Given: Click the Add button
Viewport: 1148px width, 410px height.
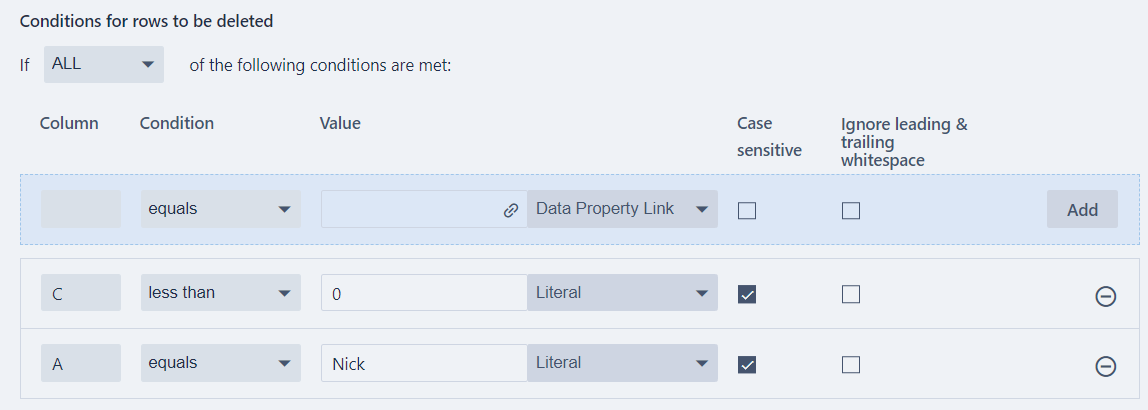Looking at the screenshot, I should (x=1082, y=209).
